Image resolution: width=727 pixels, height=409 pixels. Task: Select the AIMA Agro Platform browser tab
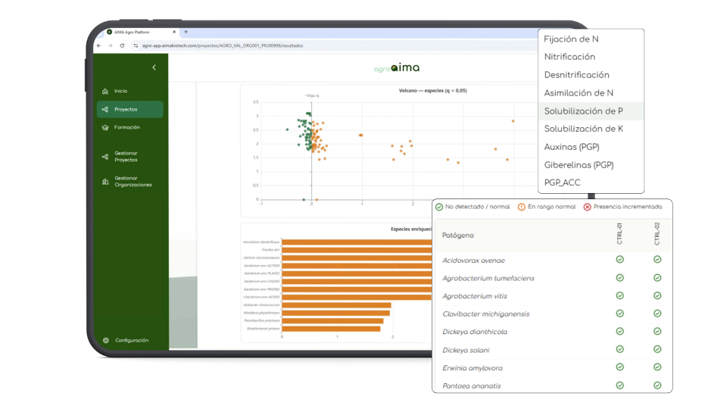139,32
